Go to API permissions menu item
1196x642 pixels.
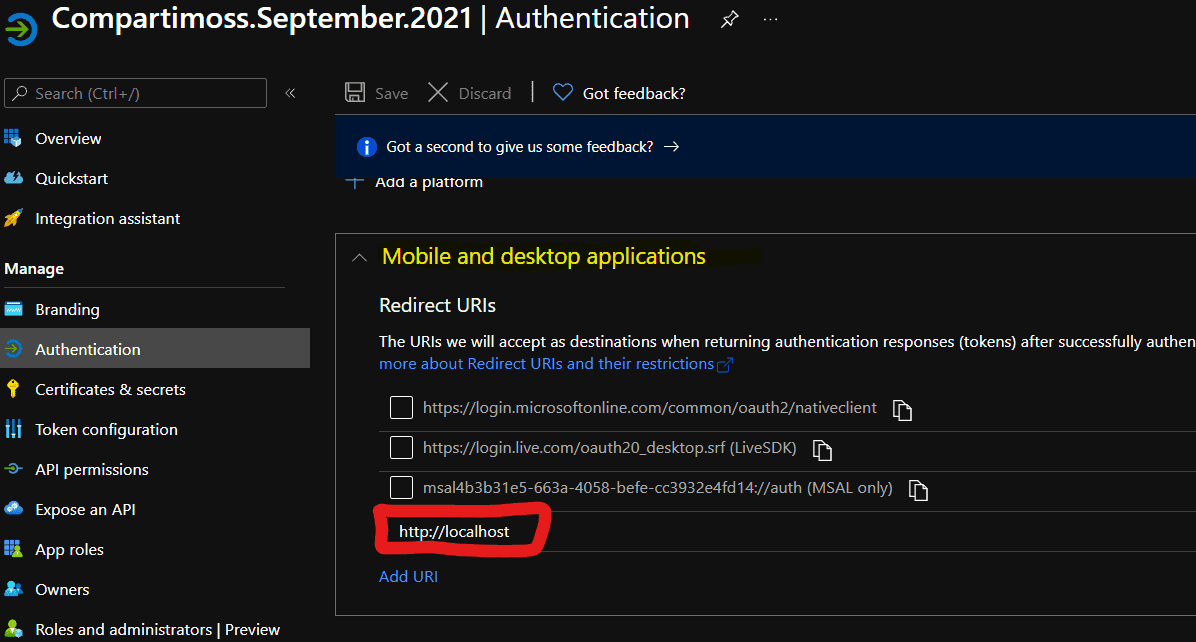coord(92,470)
